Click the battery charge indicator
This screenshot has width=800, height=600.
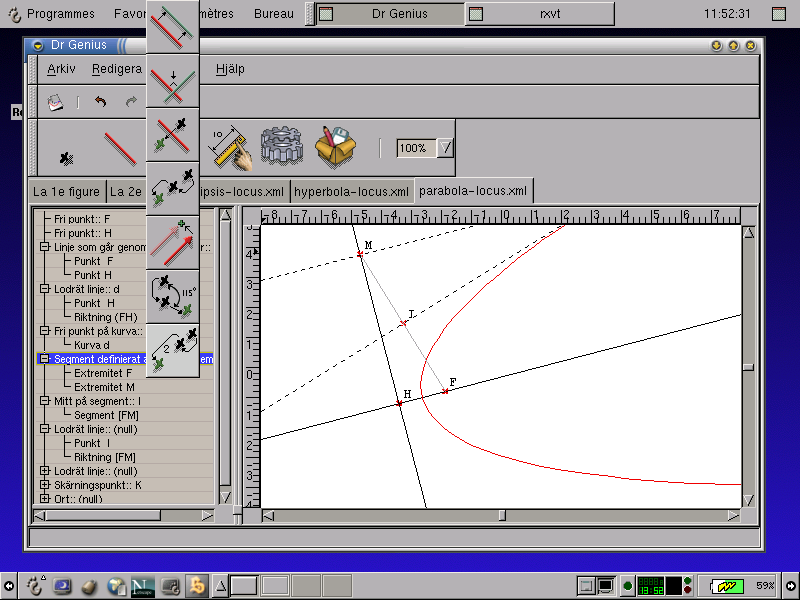coord(728,586)
